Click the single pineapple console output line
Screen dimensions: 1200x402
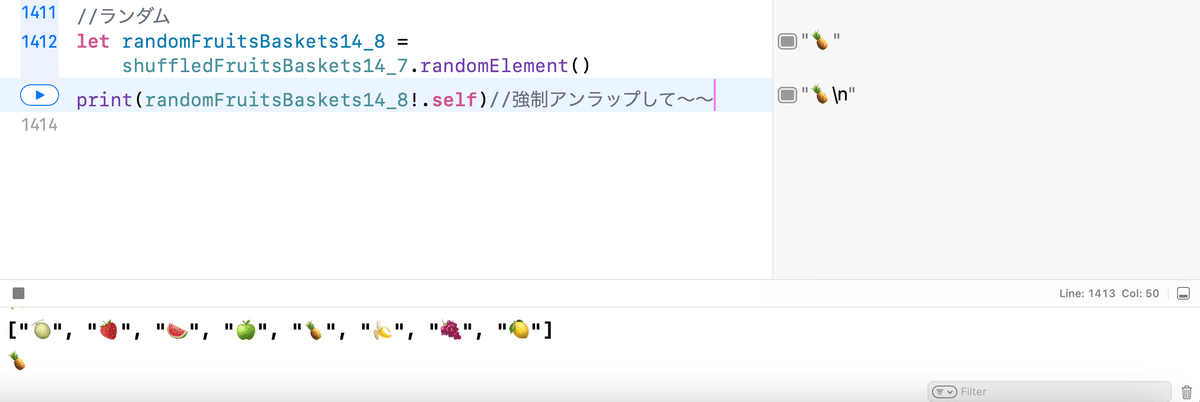pos(17,361)
